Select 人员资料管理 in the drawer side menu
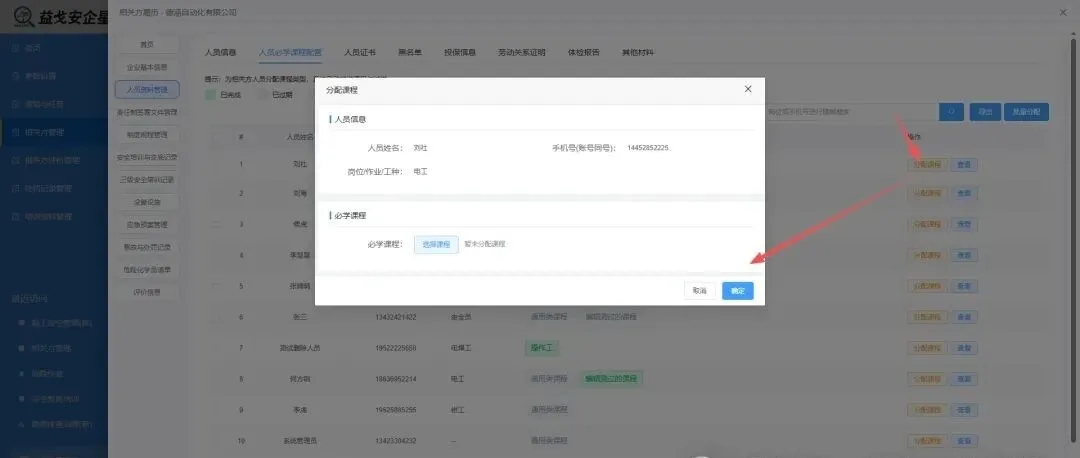Screen dimensions: 1080x458 point(147,90)
